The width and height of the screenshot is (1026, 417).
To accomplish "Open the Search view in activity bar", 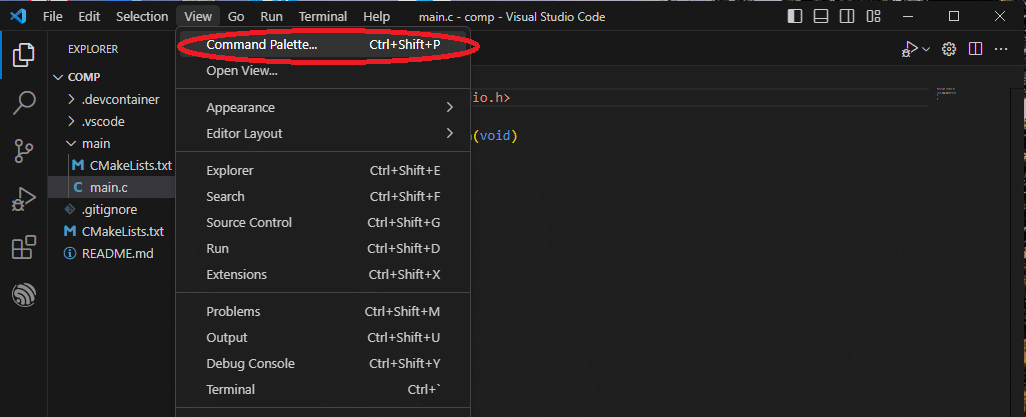I will [24, 103].
